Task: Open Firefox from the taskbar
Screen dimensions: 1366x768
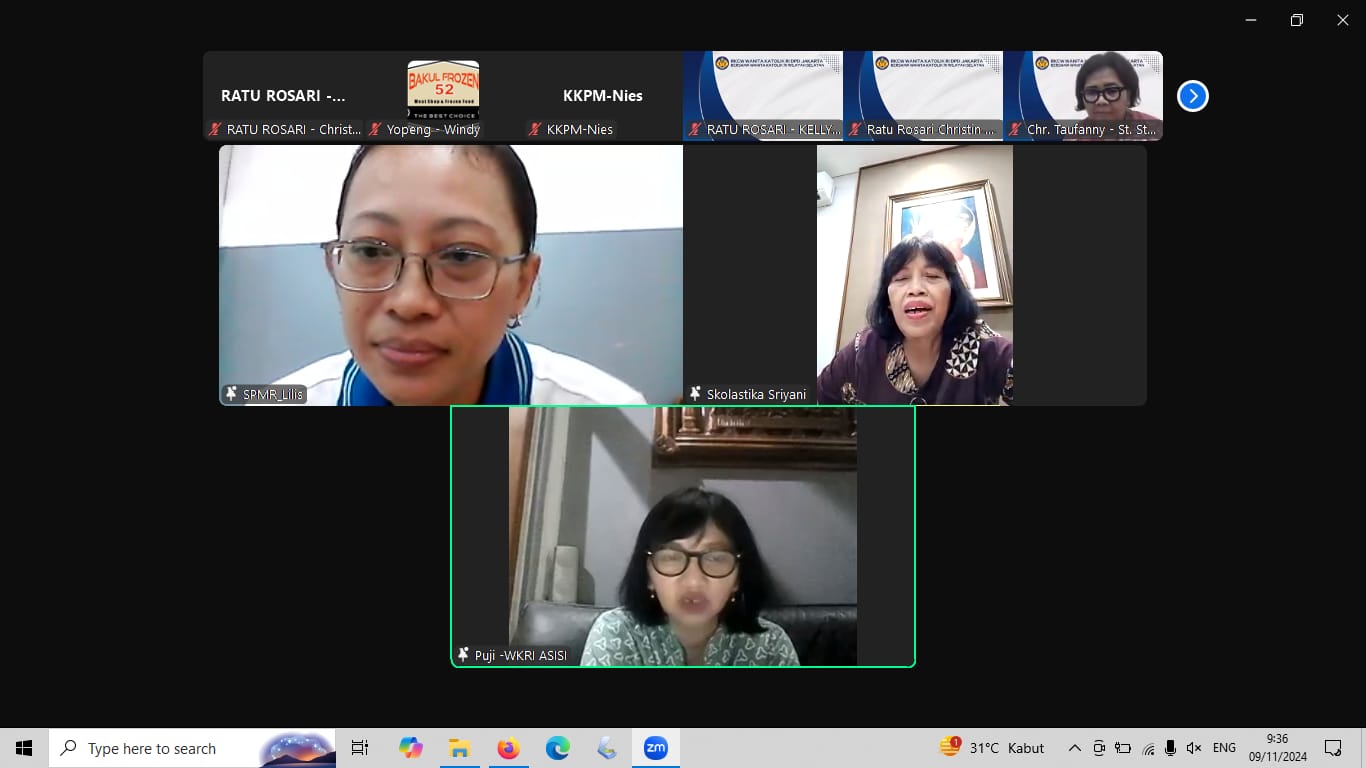Action: (509, 748)
